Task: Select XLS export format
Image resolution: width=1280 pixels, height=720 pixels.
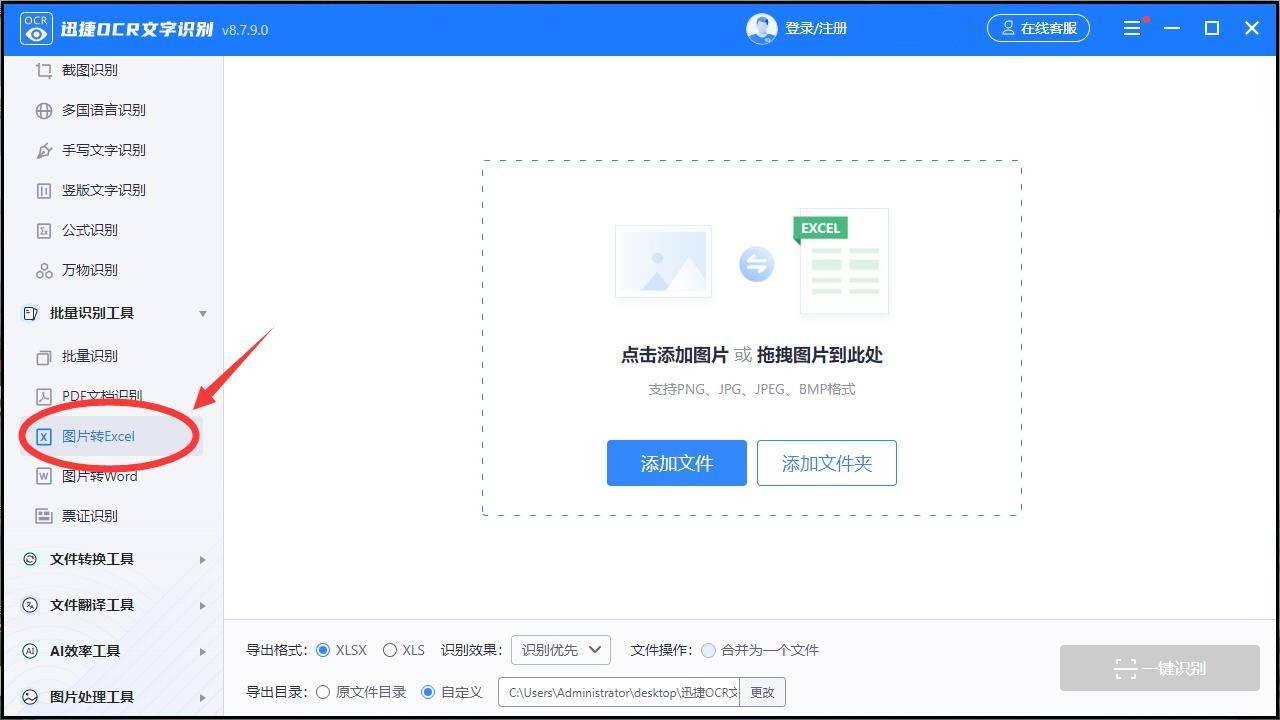Action: (x=390, y=650)
